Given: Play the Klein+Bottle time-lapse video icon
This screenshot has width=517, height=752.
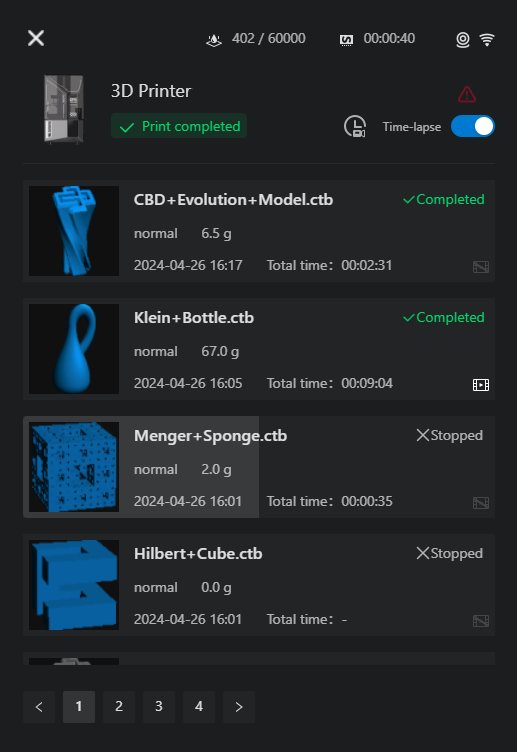Looking at the screenshot, I should click(x=481, y=385).
